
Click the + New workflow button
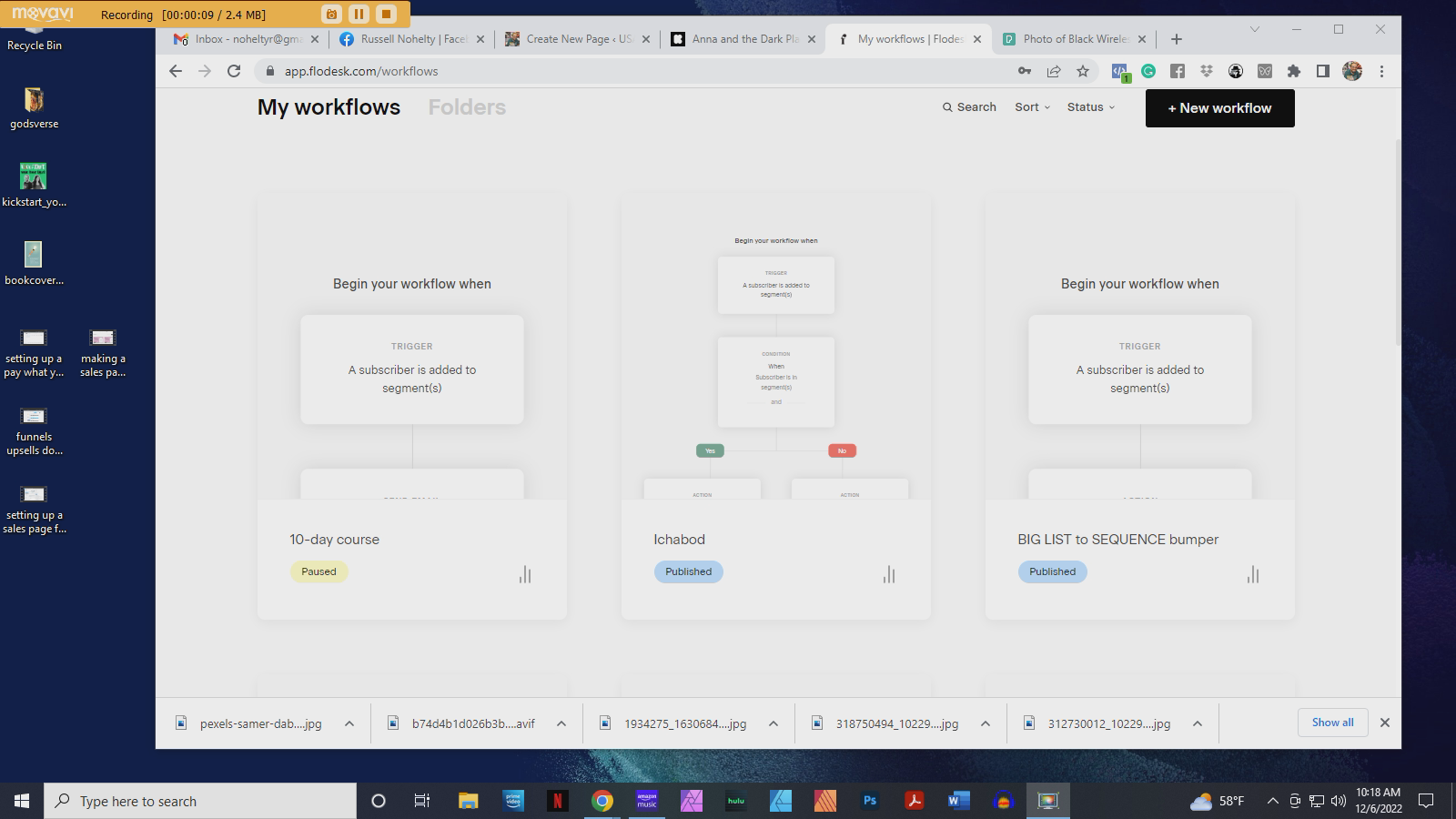point(1219,107)
